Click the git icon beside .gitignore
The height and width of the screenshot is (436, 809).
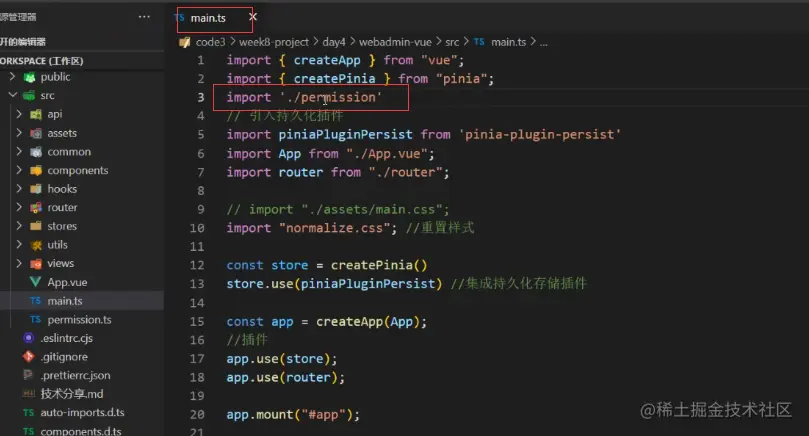pos(28,357)
